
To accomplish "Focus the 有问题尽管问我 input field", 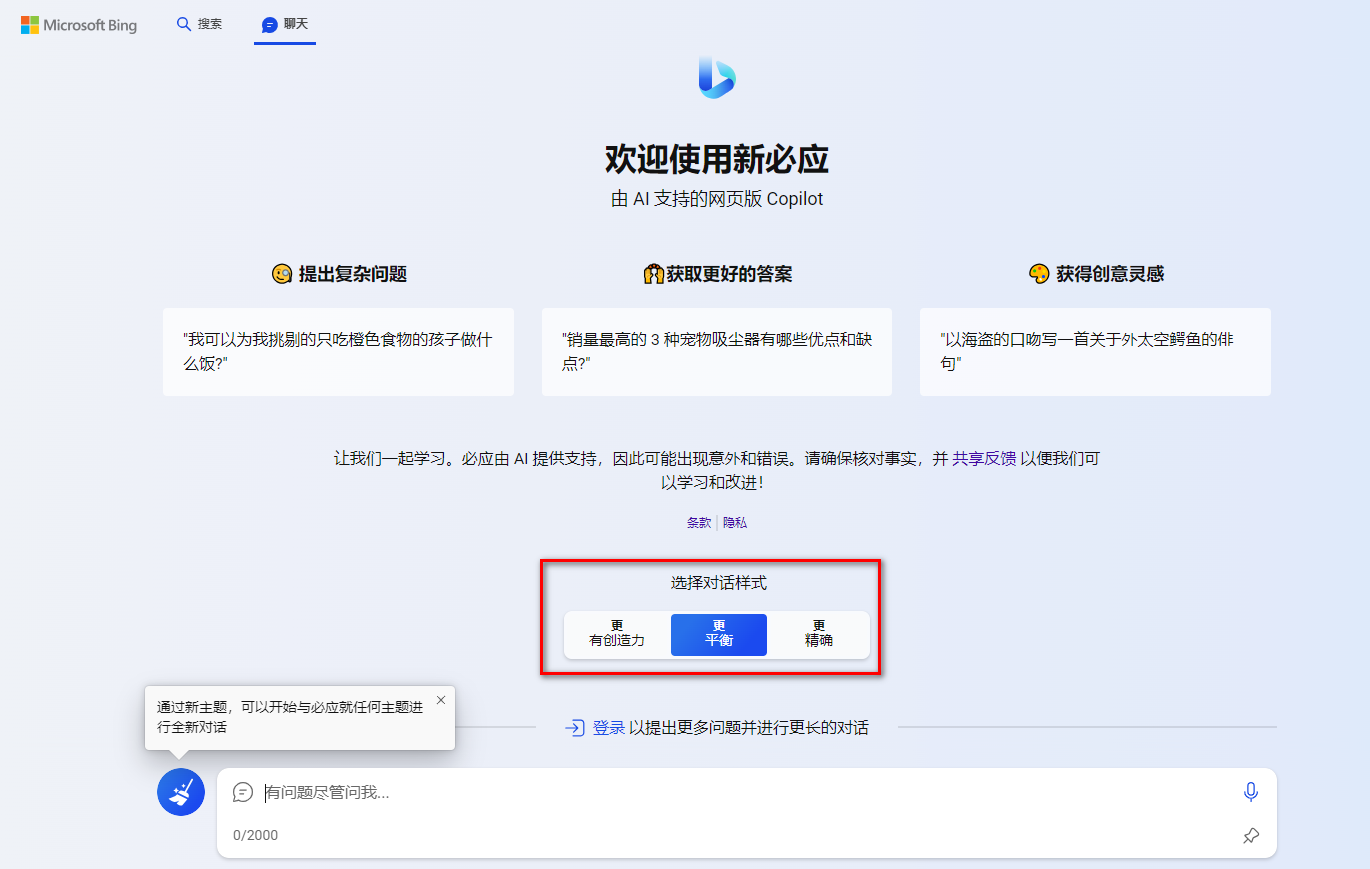I will 745,792.
